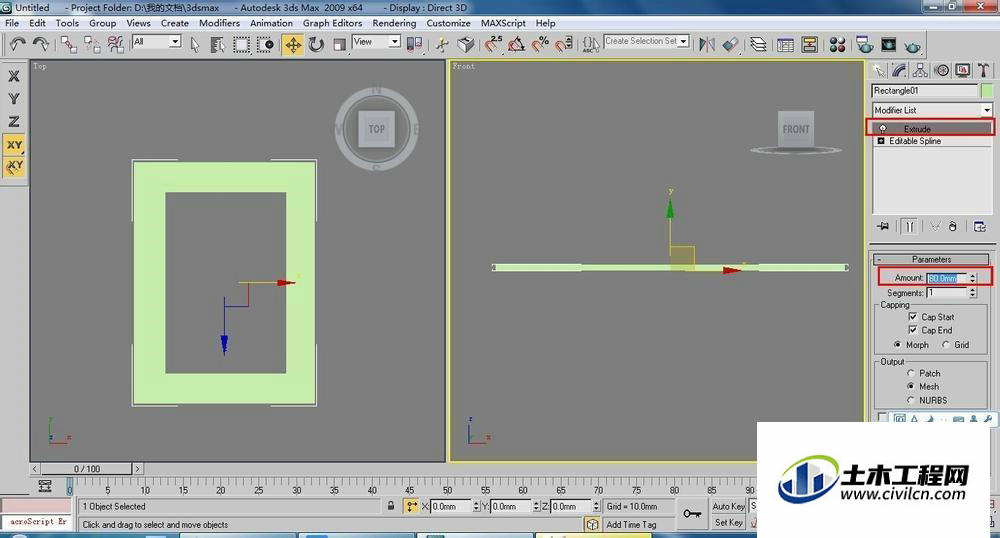
Task: Click the Segments spinner arrows
Action: point(973,293)
